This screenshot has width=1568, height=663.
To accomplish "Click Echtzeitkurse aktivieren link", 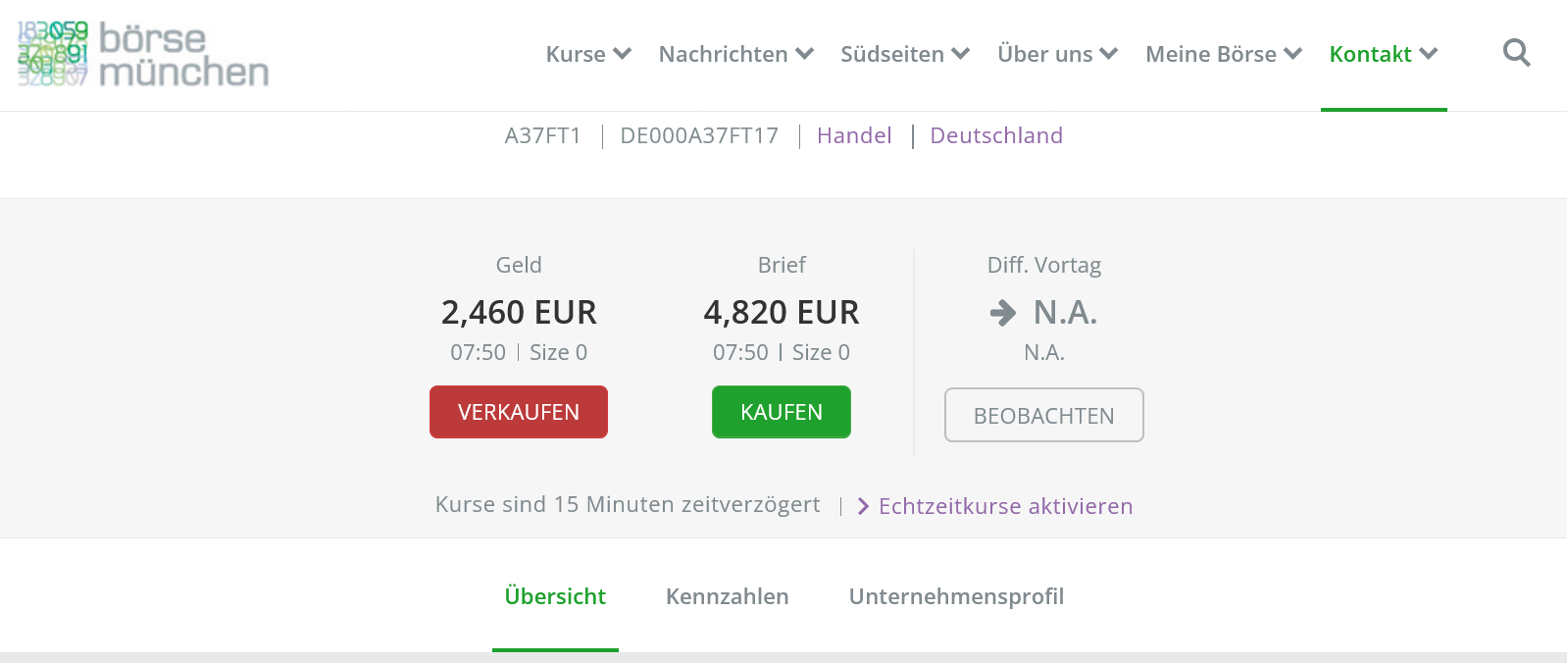I will (1005, 506).
